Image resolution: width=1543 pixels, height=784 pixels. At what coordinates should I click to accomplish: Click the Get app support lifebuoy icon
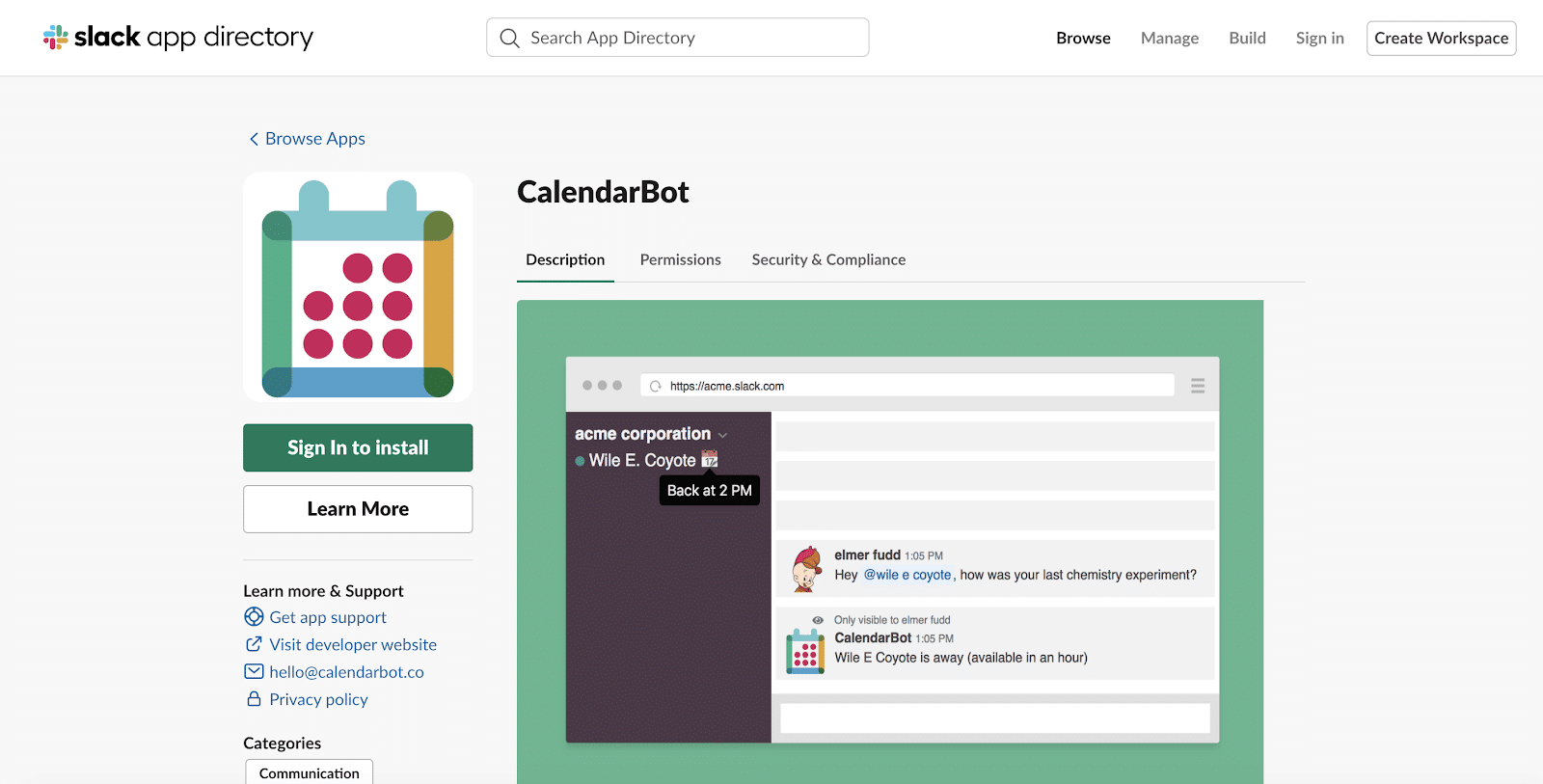[254, 617]
